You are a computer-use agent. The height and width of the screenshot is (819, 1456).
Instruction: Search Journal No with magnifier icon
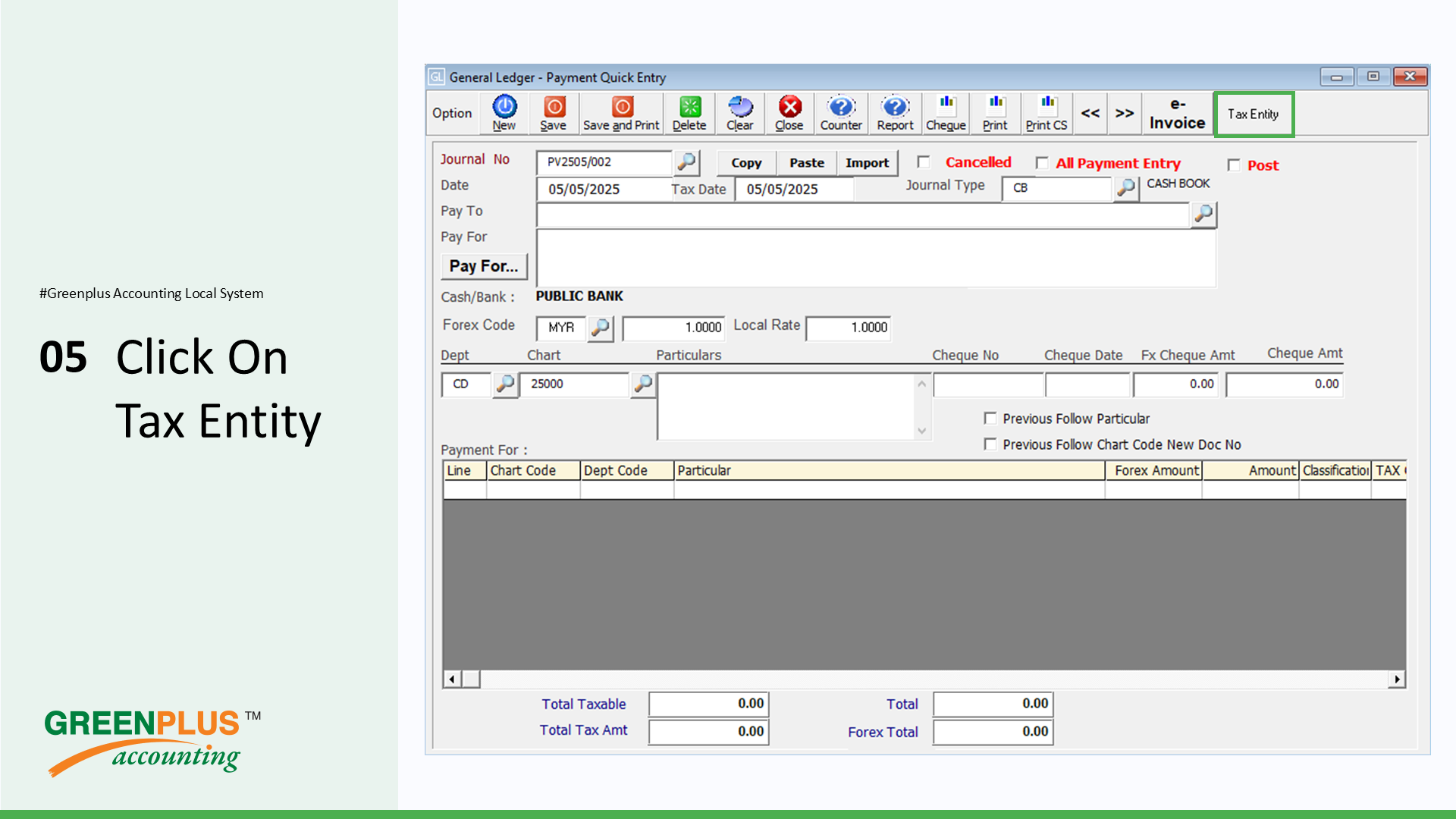(686, 162)
